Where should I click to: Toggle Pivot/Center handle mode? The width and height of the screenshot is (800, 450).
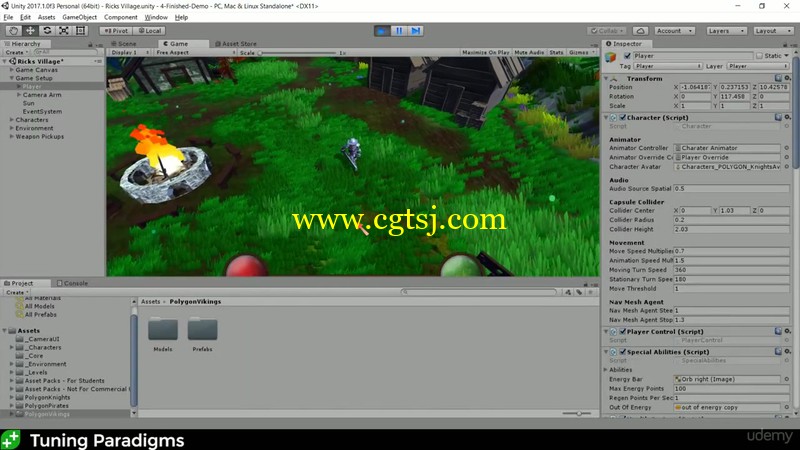click(x=116, y=31)
